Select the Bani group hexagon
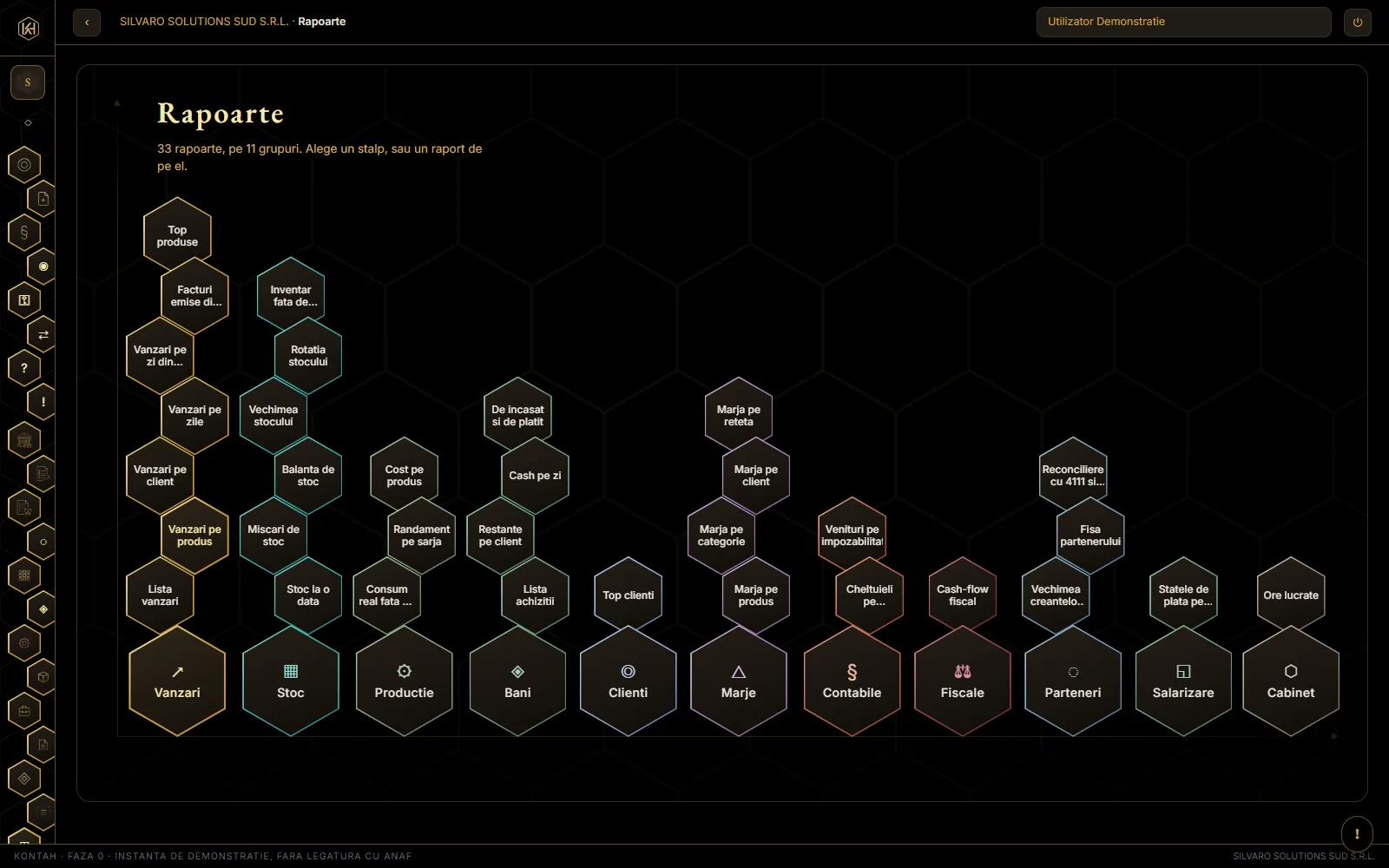The image size is (1389, 868). [x=517, y=681]
